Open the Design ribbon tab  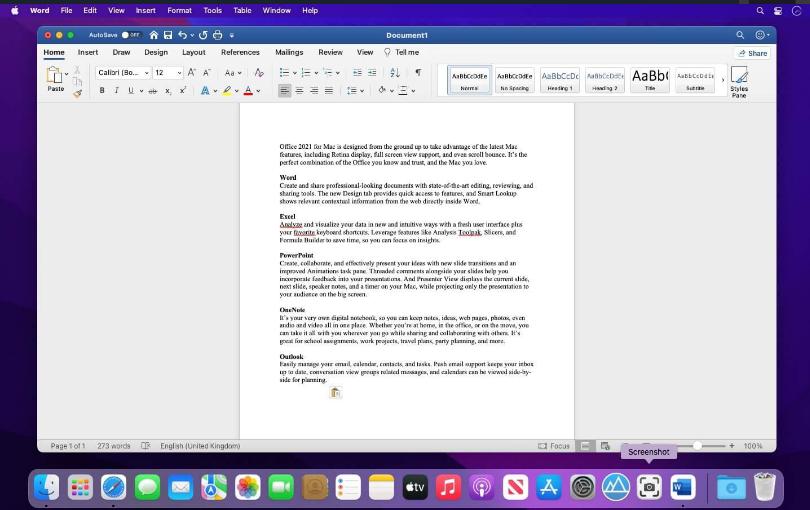(156, 52)
